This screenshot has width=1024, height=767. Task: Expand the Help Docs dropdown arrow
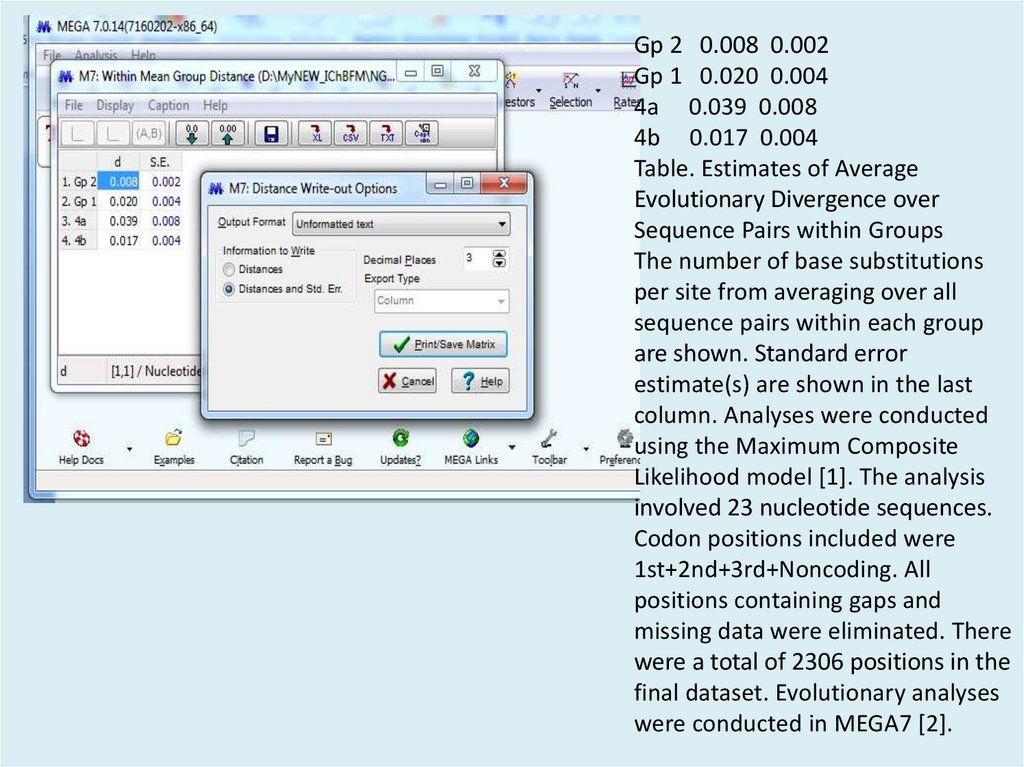pyautogui.click(x=129, y=448)
